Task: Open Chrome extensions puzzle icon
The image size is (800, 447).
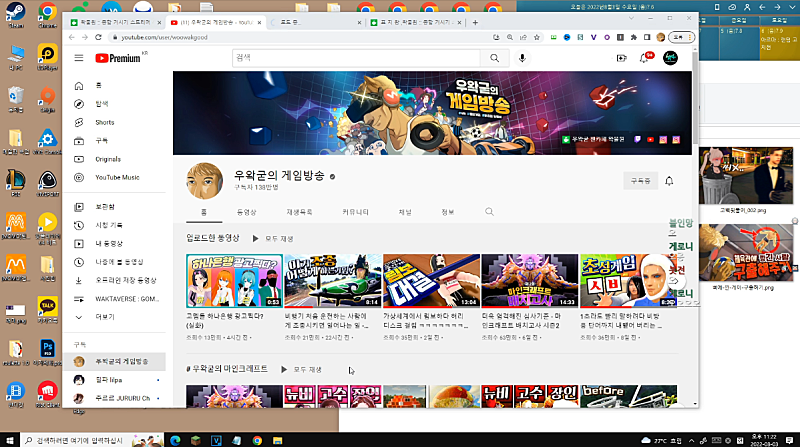Action: pos(634,37)
